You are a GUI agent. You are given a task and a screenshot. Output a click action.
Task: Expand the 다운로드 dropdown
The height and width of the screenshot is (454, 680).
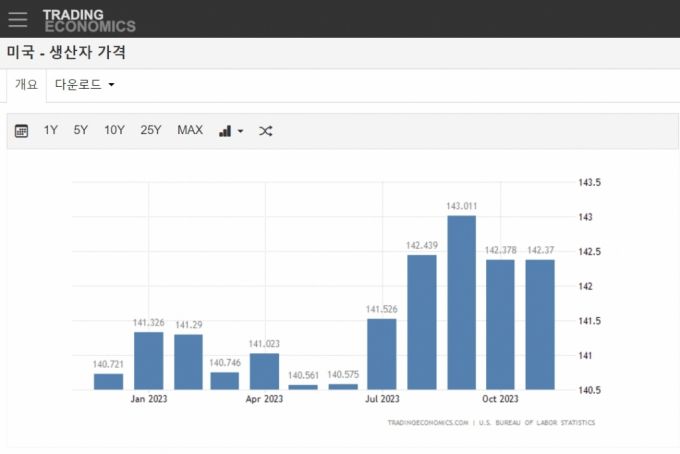[x=84, y=85]
